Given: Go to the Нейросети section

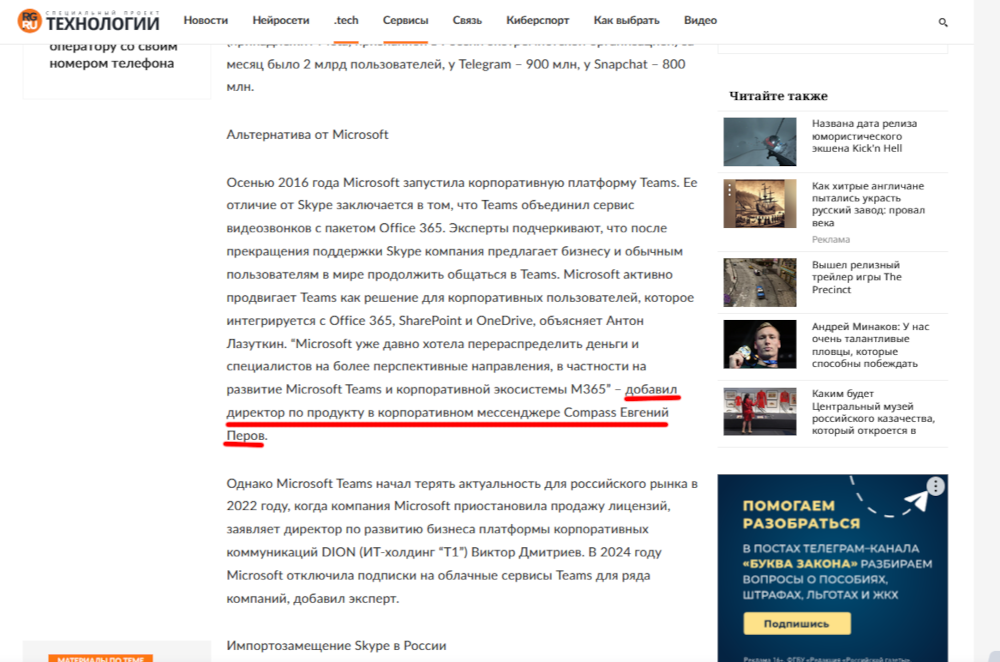Looking at the screenshot, I should (281, 20).
